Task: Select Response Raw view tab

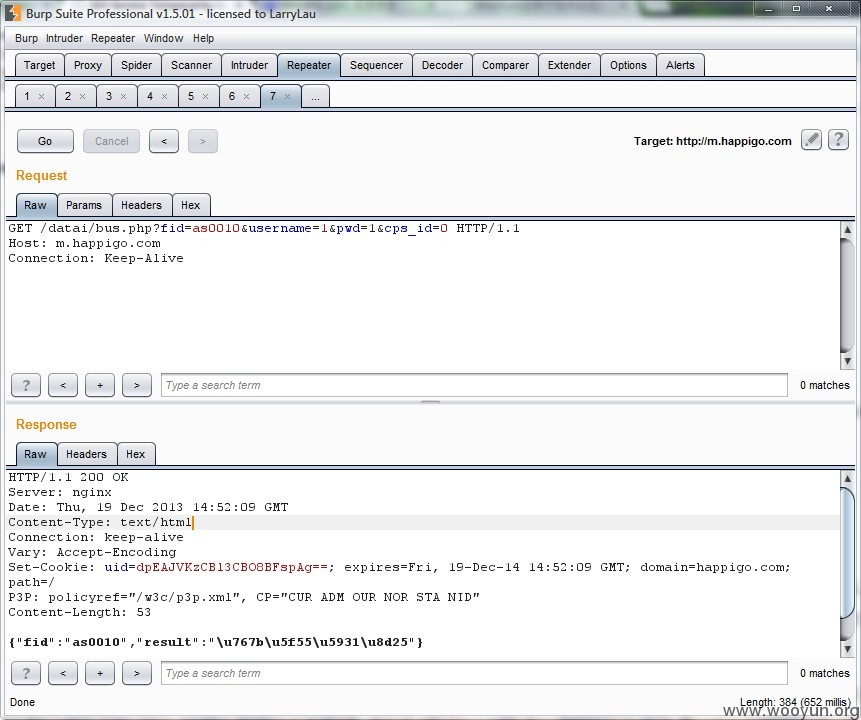Action: (x=35, y=454)
